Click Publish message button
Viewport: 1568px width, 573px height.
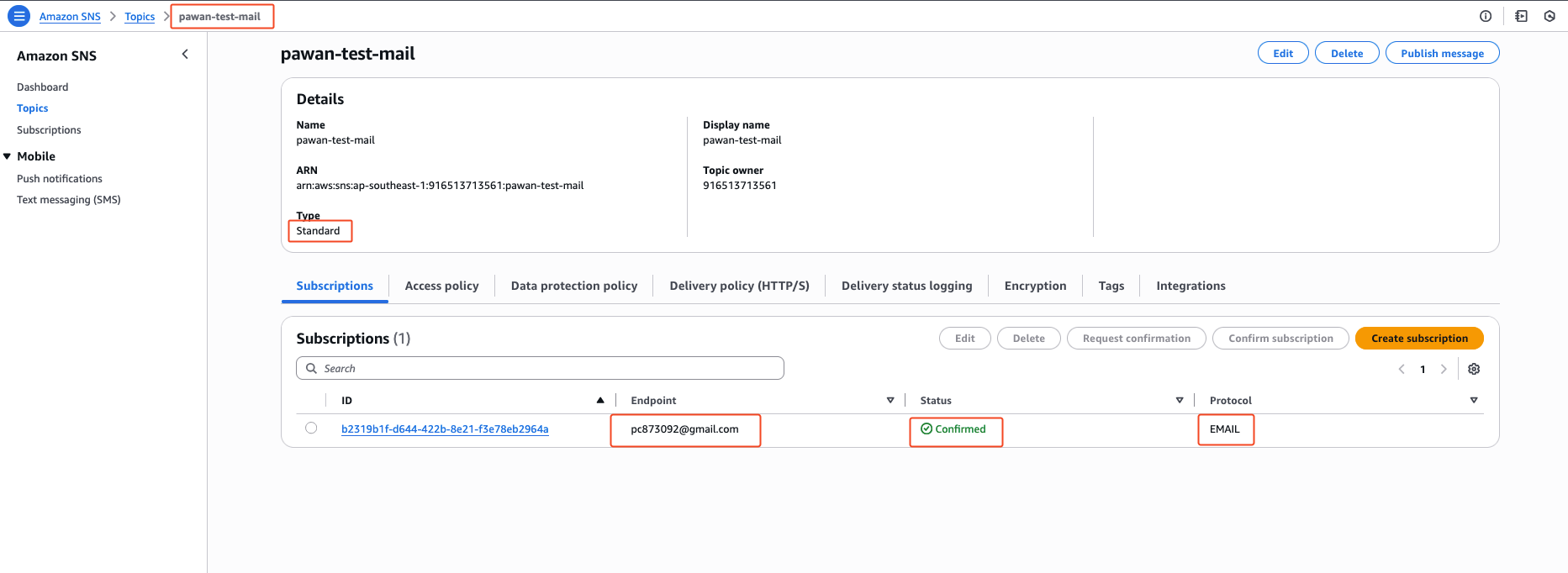click(1442, 53)
